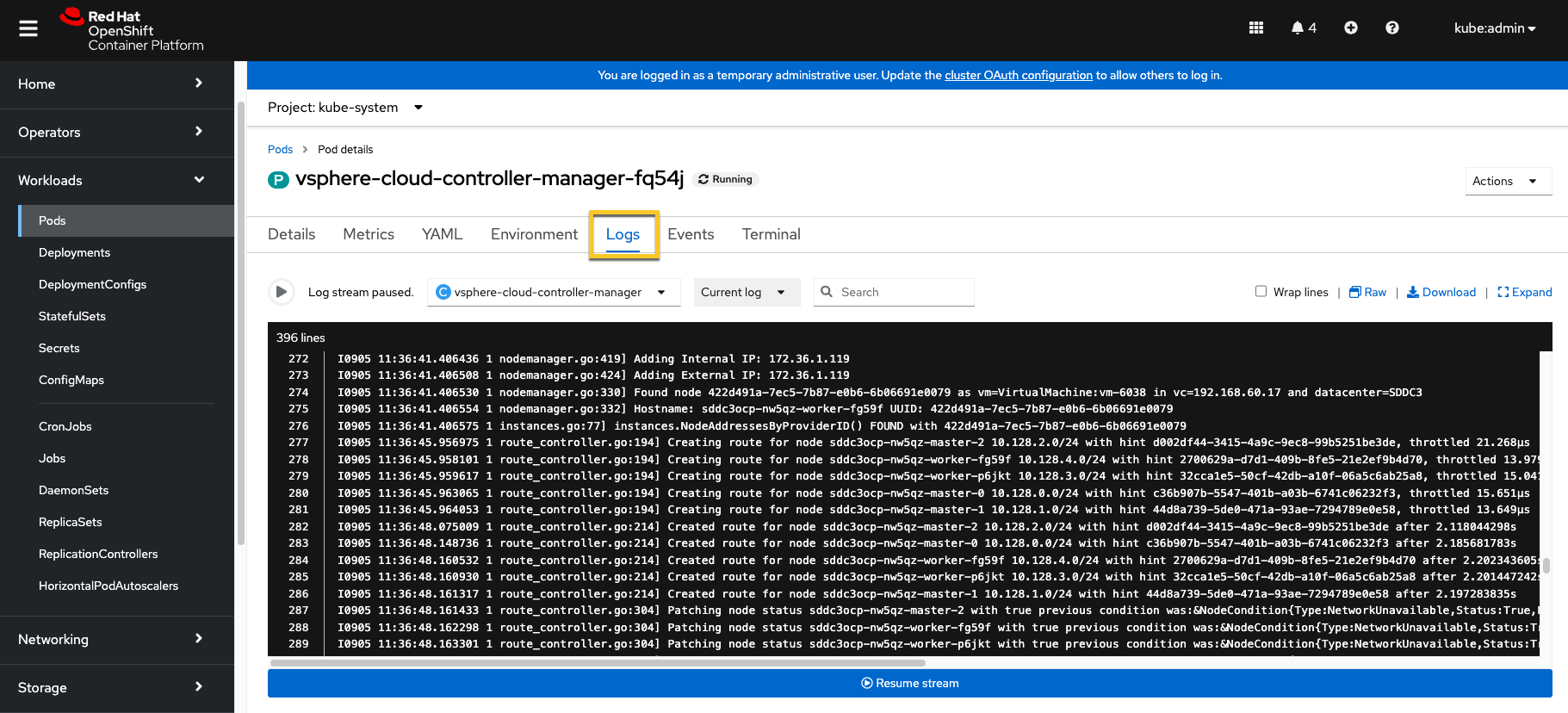The height and width of the screenshot is (713, 1568).
Task: Open the Terminal tab
Action: (772, 234)
